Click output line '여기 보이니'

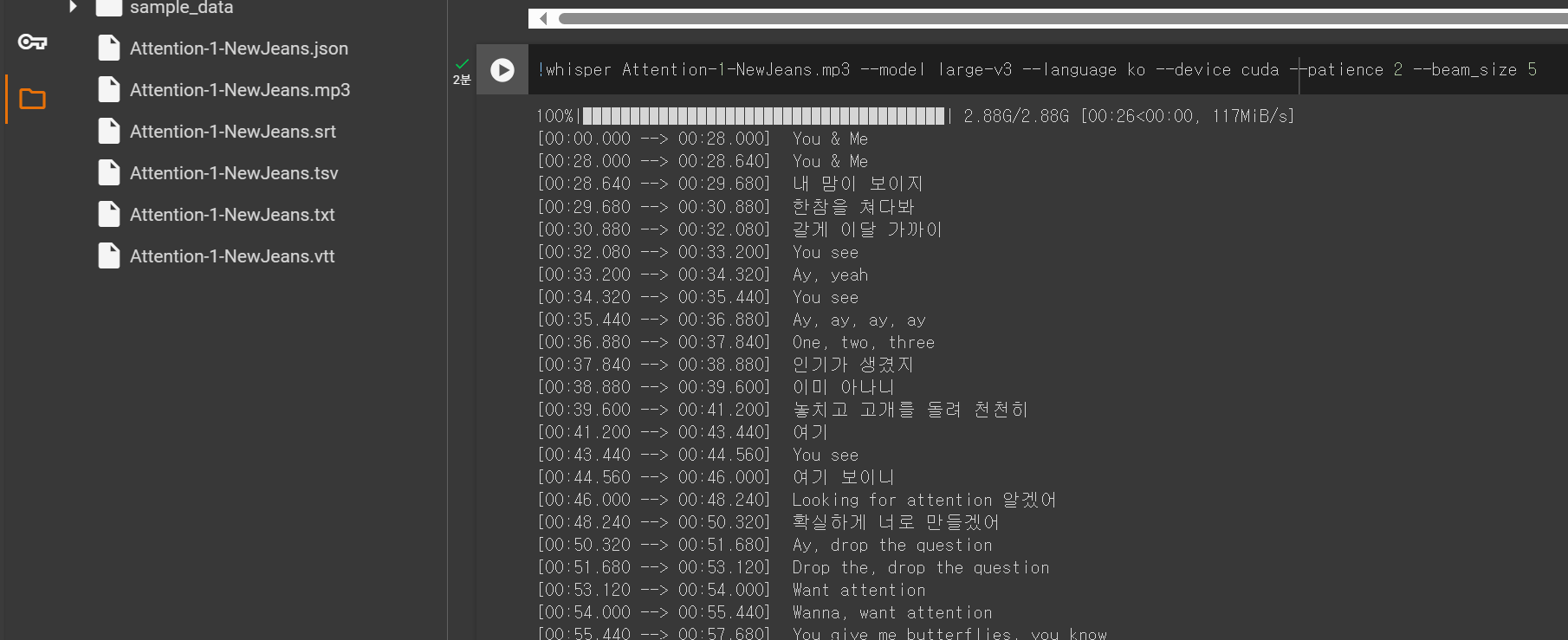(843, 477)
